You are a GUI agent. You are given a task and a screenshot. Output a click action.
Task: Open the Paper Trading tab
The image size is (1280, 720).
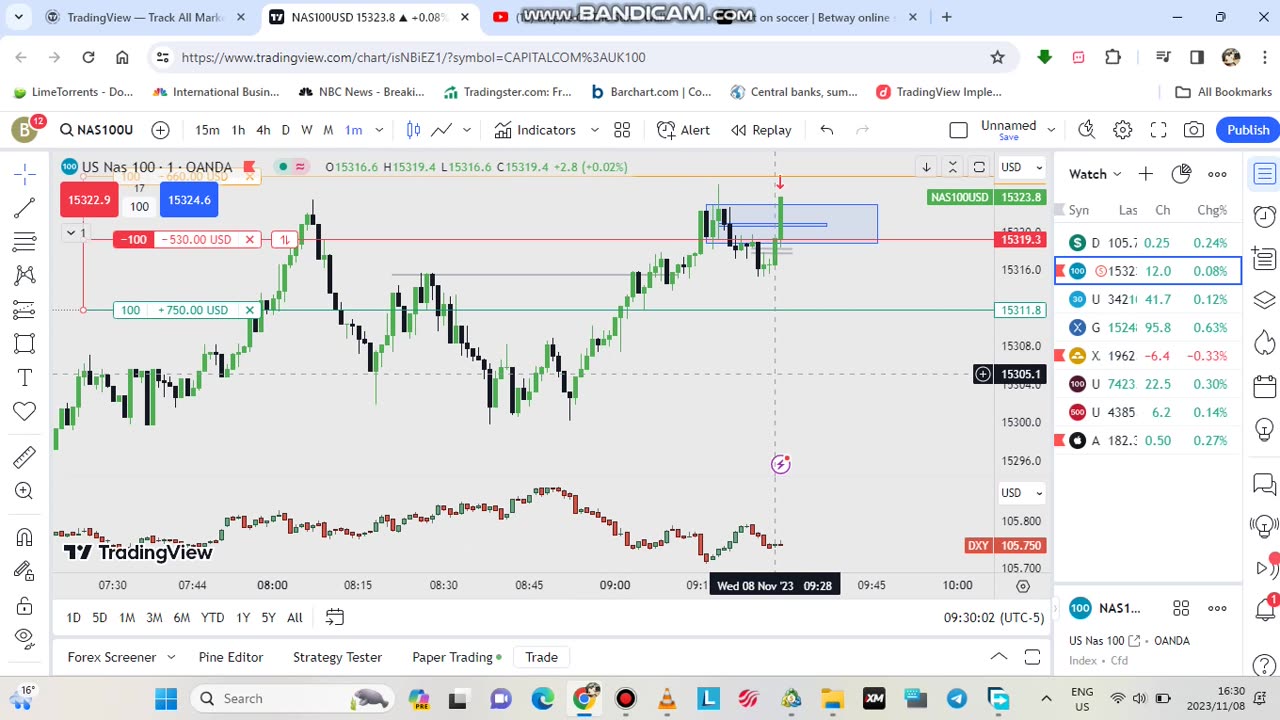point(457,657)
